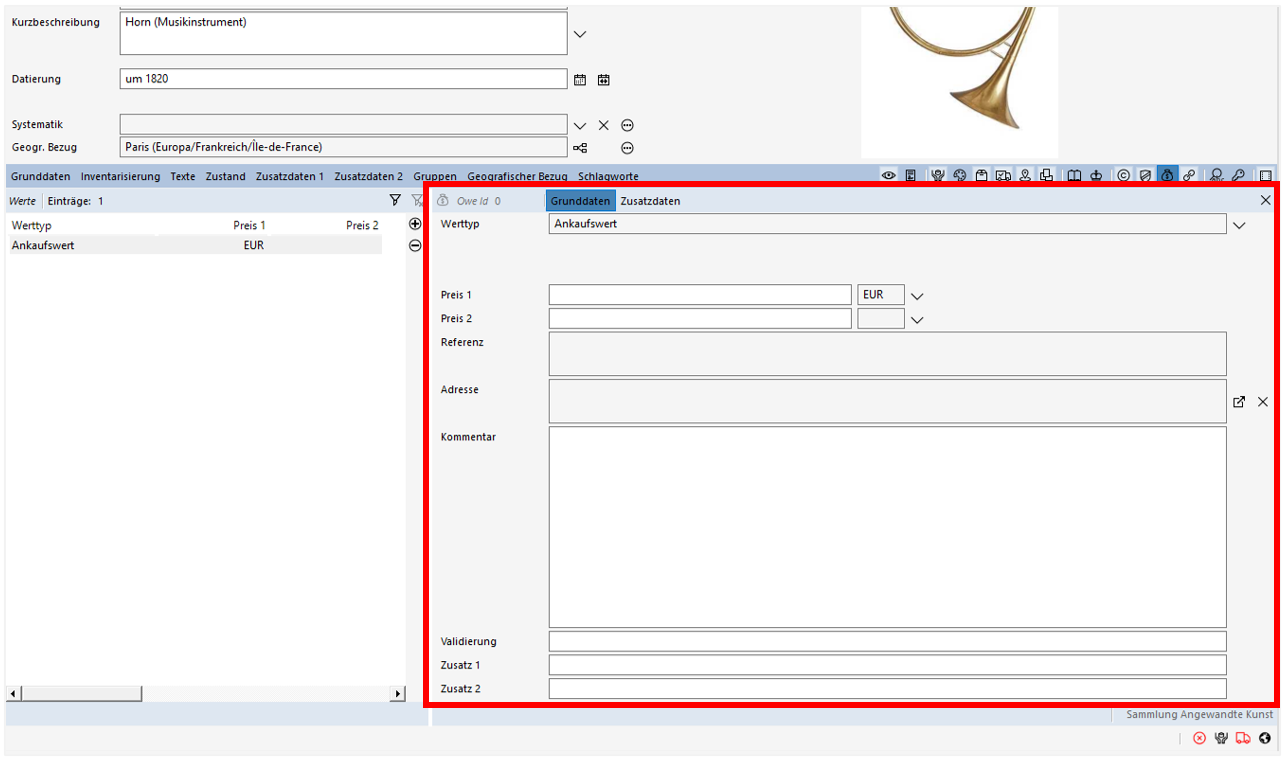The image size is (1286, 761).
Task: Select the key icon in toolbar
Action: [x=1238, y=175]
